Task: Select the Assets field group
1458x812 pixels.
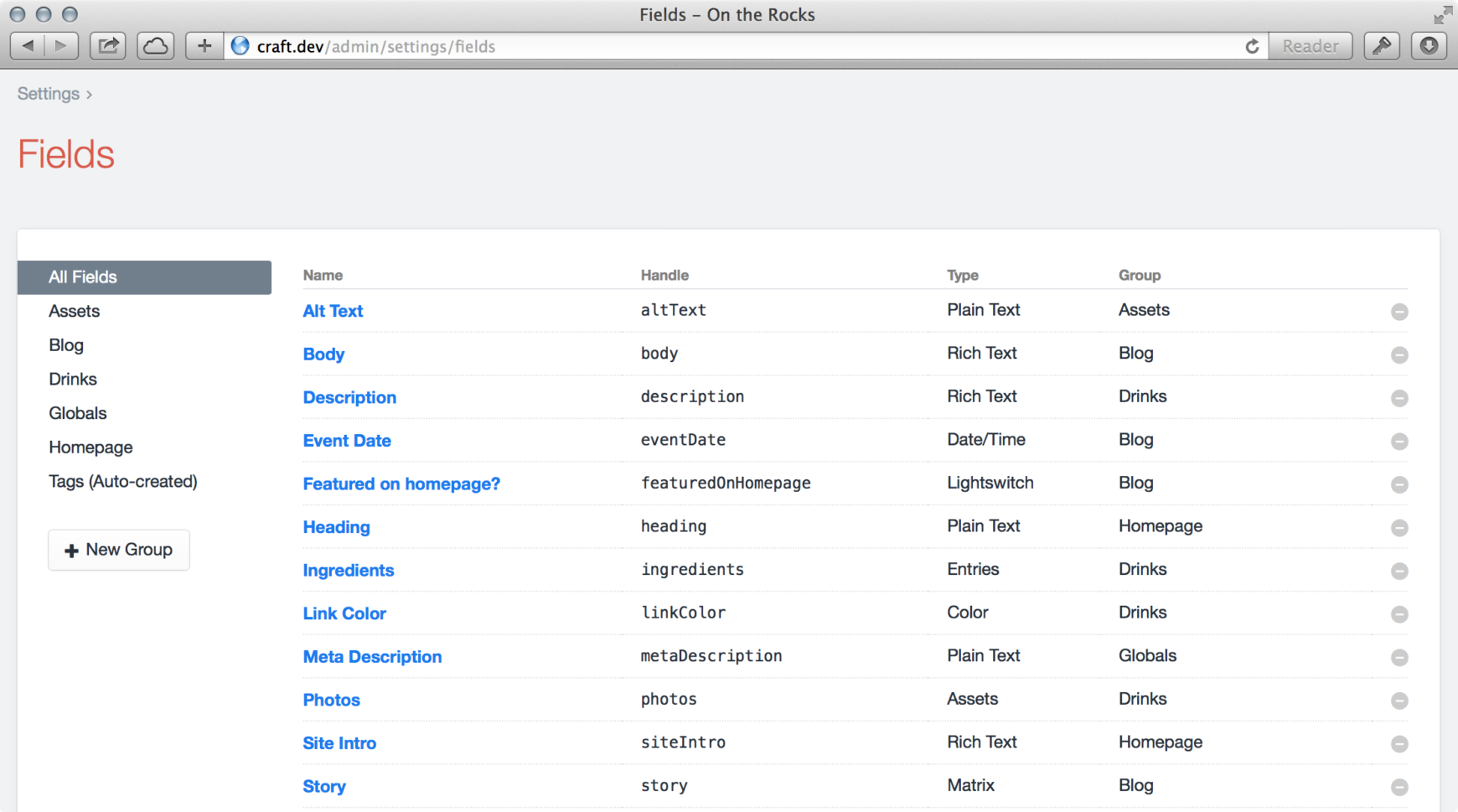Action: pyautogui.click(x=74, y=311)
